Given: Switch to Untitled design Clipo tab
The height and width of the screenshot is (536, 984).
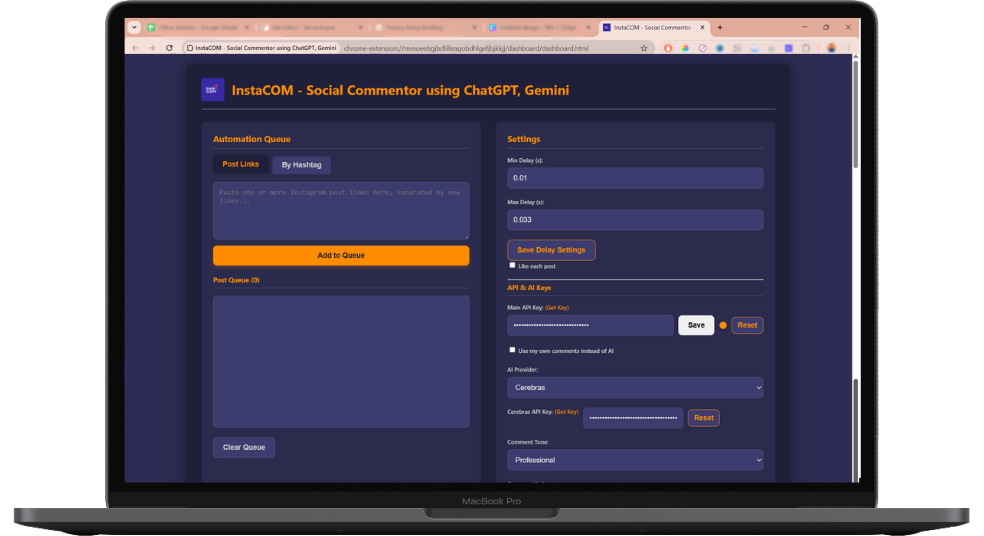Looking at the screenshot, I should [x=540, y=28].
